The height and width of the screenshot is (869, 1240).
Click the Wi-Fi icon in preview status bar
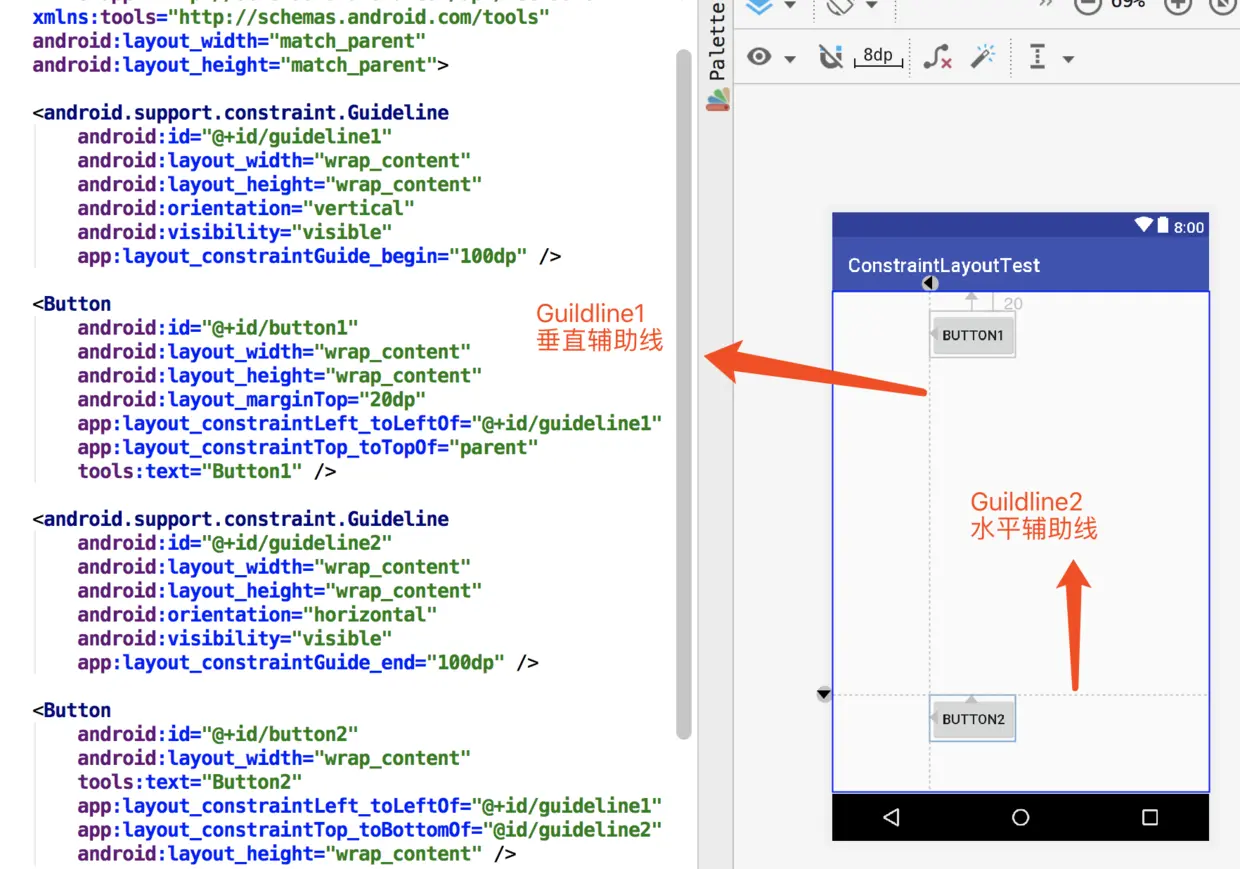(x=1144, y=225)
